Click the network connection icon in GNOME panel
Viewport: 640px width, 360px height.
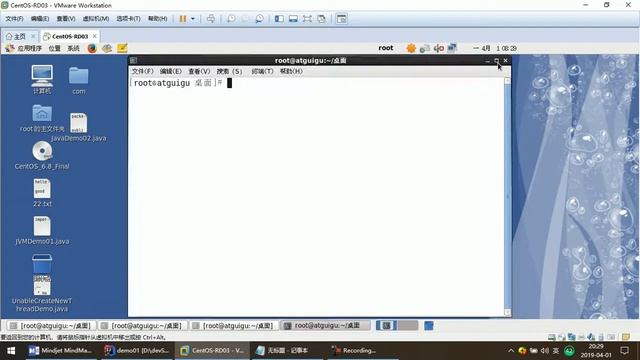[452, 48]
